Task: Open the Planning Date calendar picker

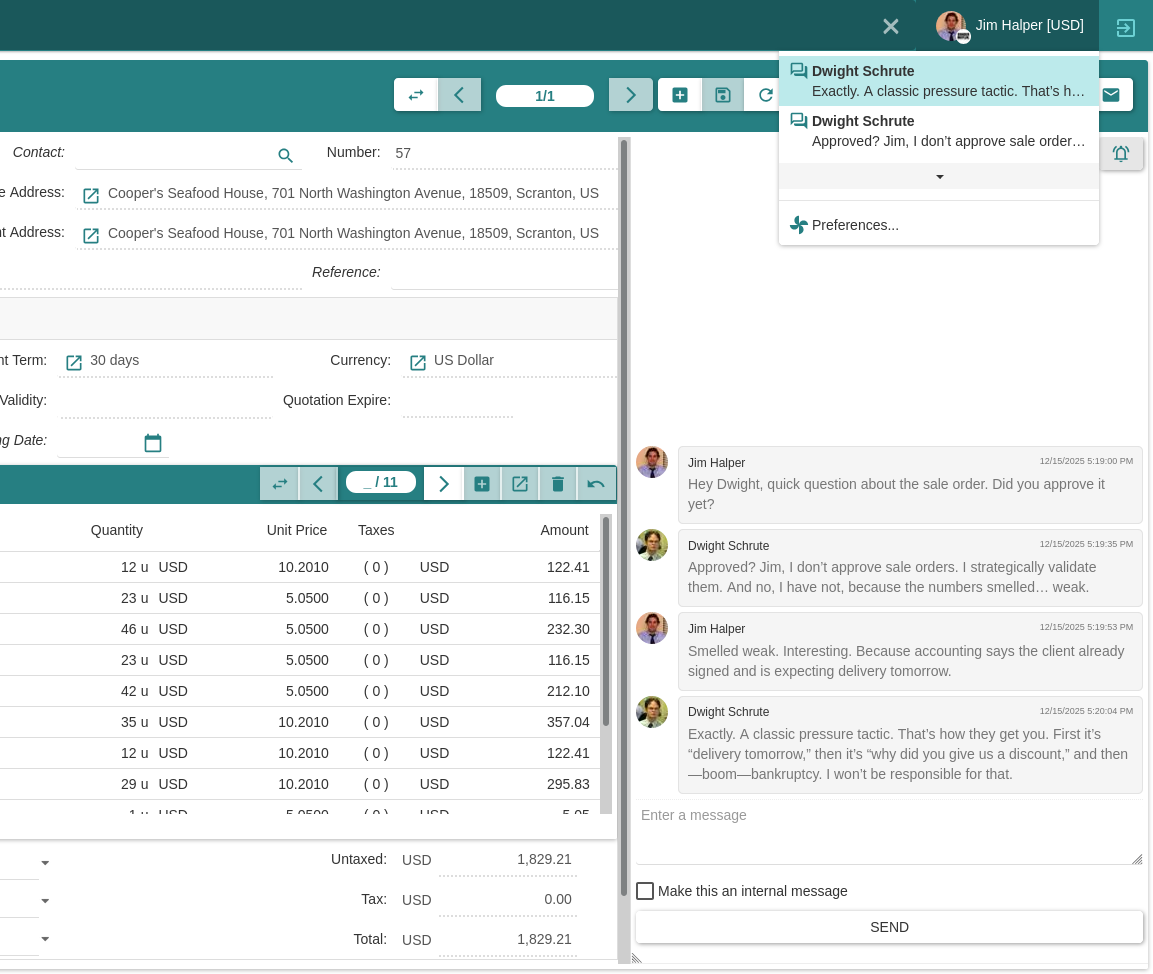Action: pos(153,443)
